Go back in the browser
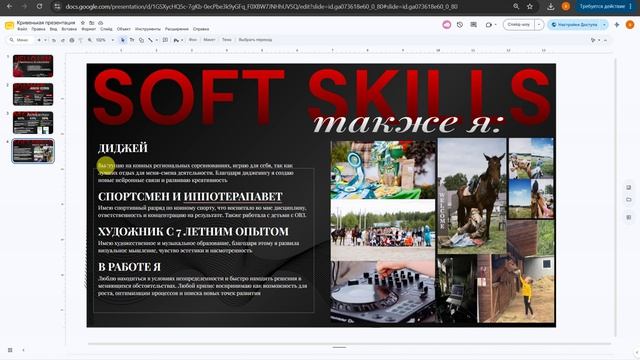This screenshot has width=640, height=360. point(9,7)
